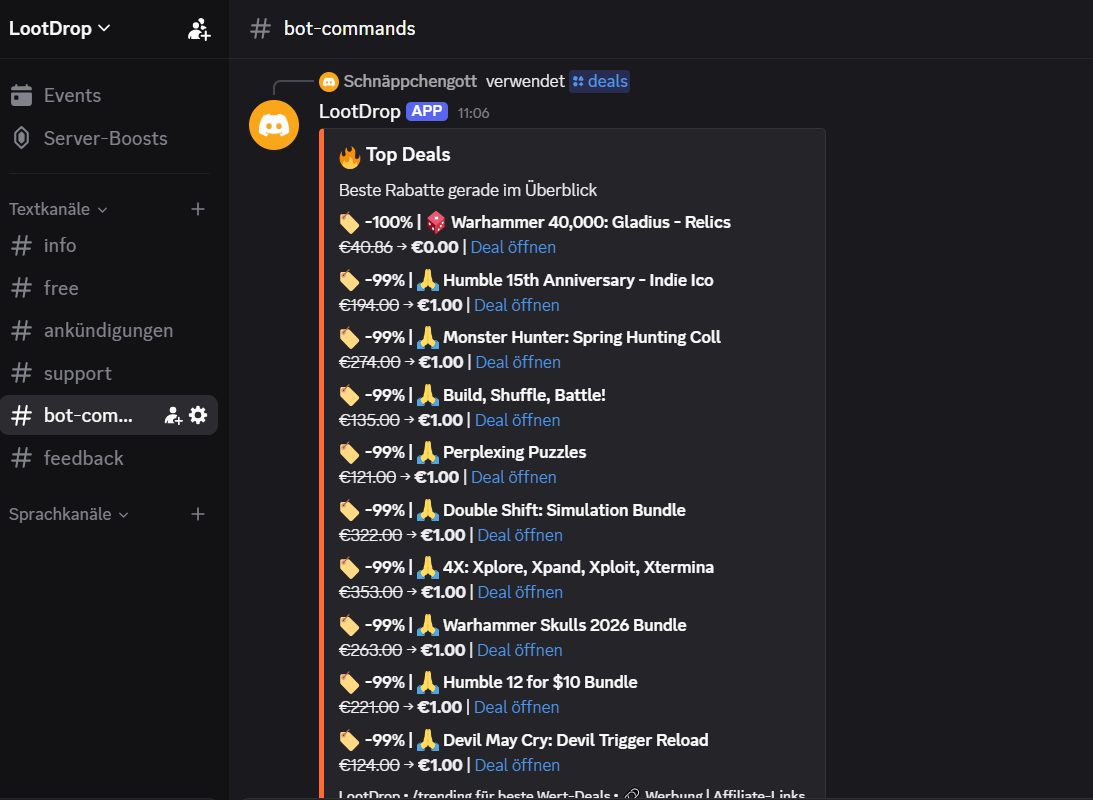This screenshot has height=800, width=1093.
Task: Open the Humble 12 for $10 Bundle deal link
Action: click(517, 707)
